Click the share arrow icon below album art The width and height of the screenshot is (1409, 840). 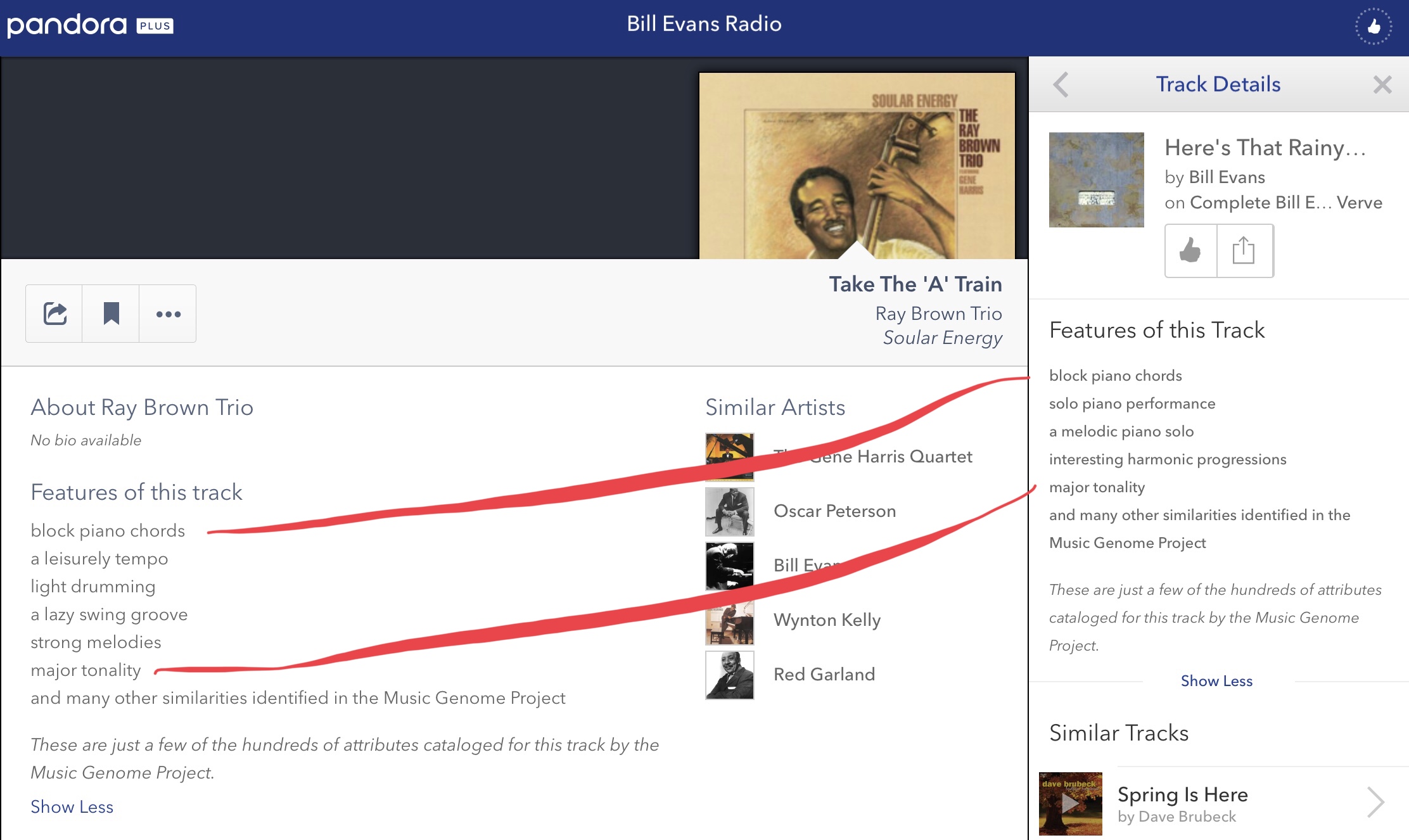[54, 314]
